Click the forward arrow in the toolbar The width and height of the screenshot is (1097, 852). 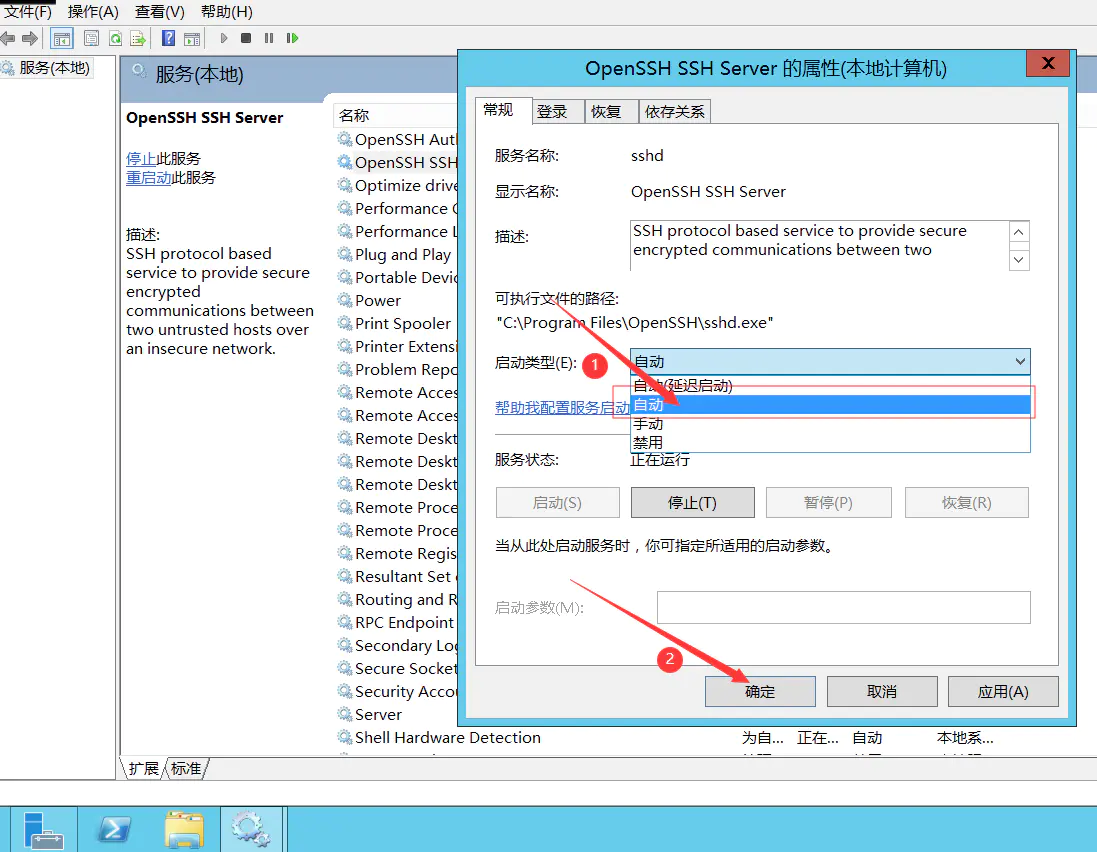point(29,38)
